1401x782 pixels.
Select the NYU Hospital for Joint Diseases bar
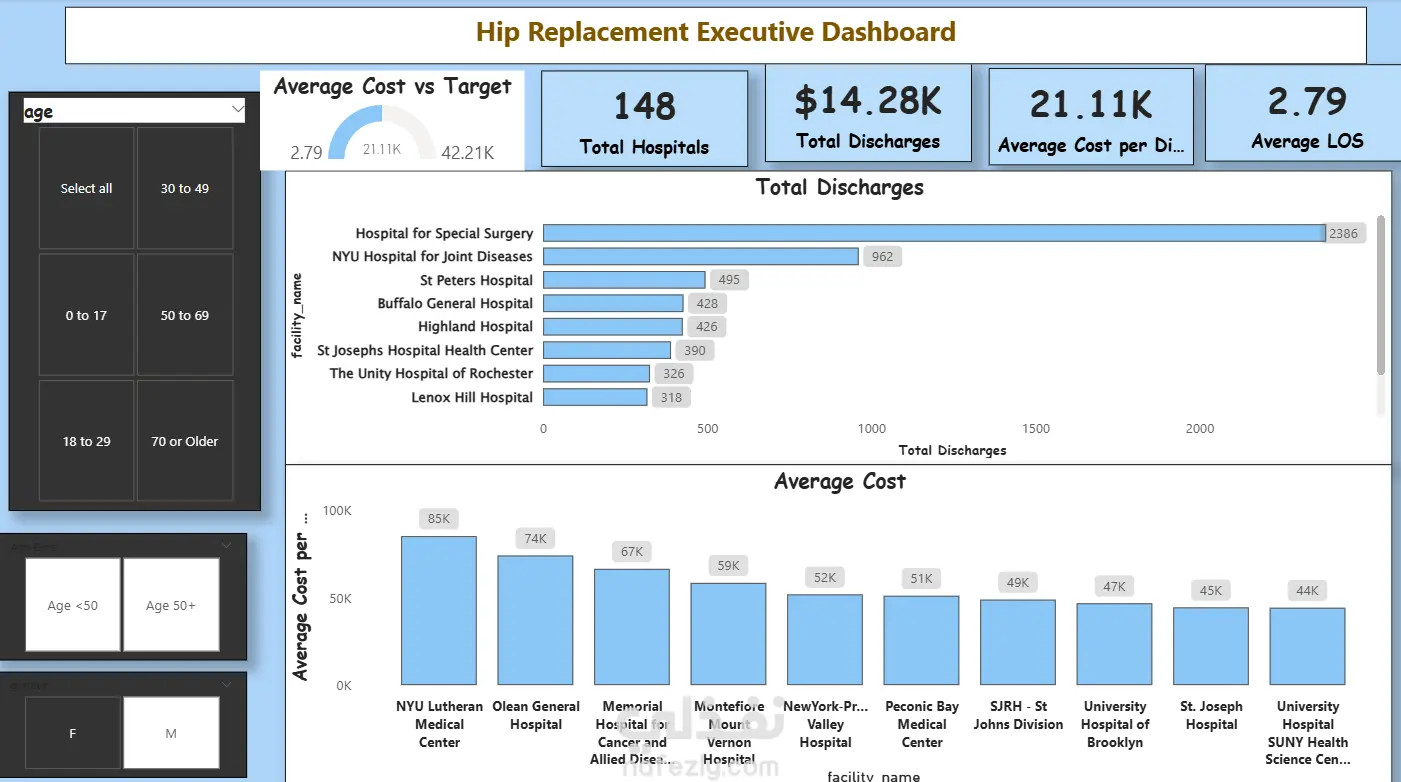click(700, 256)
